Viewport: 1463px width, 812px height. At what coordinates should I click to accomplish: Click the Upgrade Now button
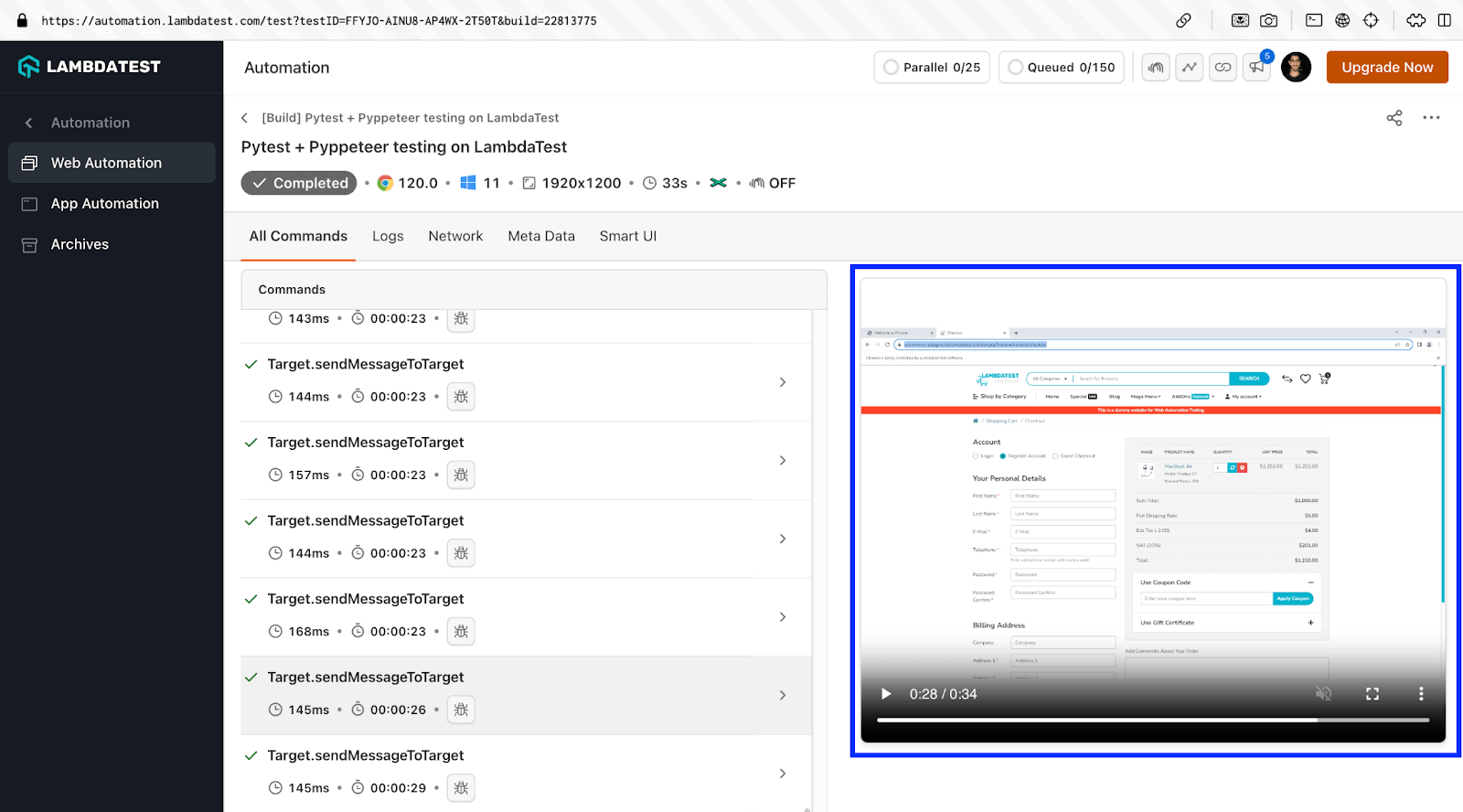[1387, 68]
